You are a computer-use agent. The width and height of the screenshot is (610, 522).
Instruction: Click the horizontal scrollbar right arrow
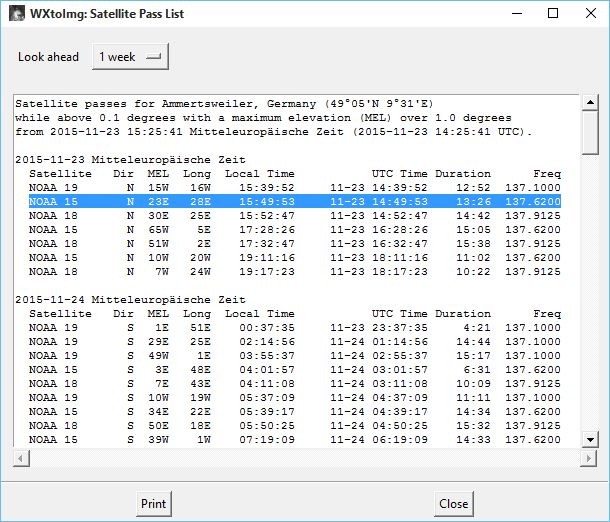coord(588,458)
